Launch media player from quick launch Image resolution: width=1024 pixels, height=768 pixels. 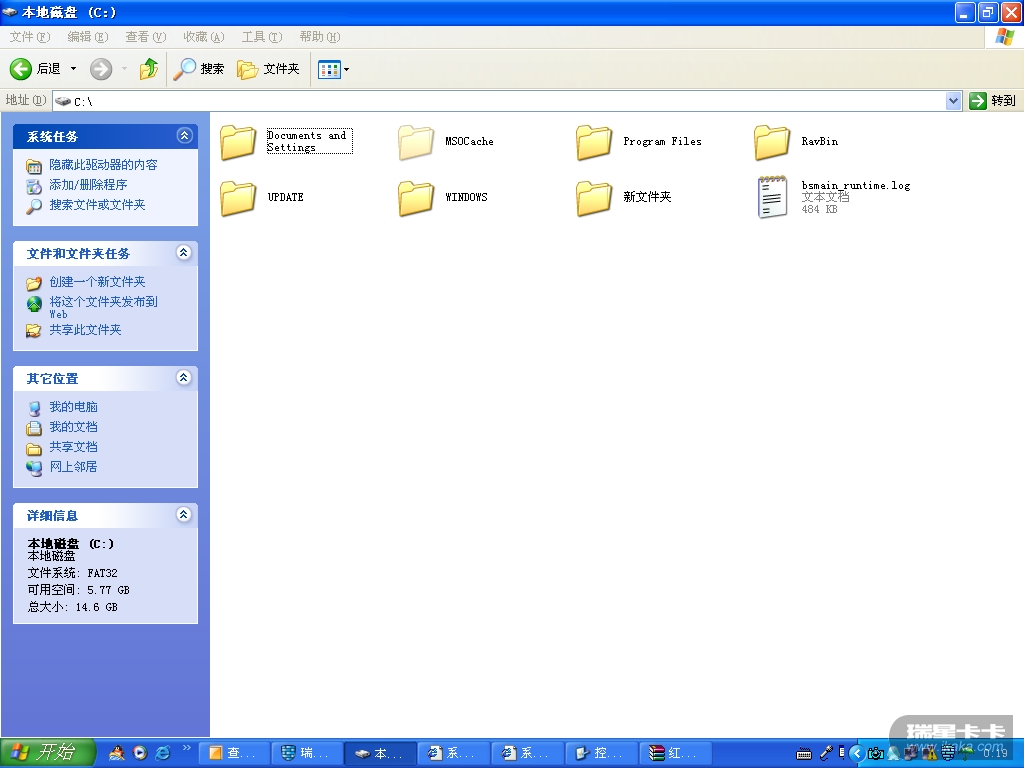[x=140, y=753]
